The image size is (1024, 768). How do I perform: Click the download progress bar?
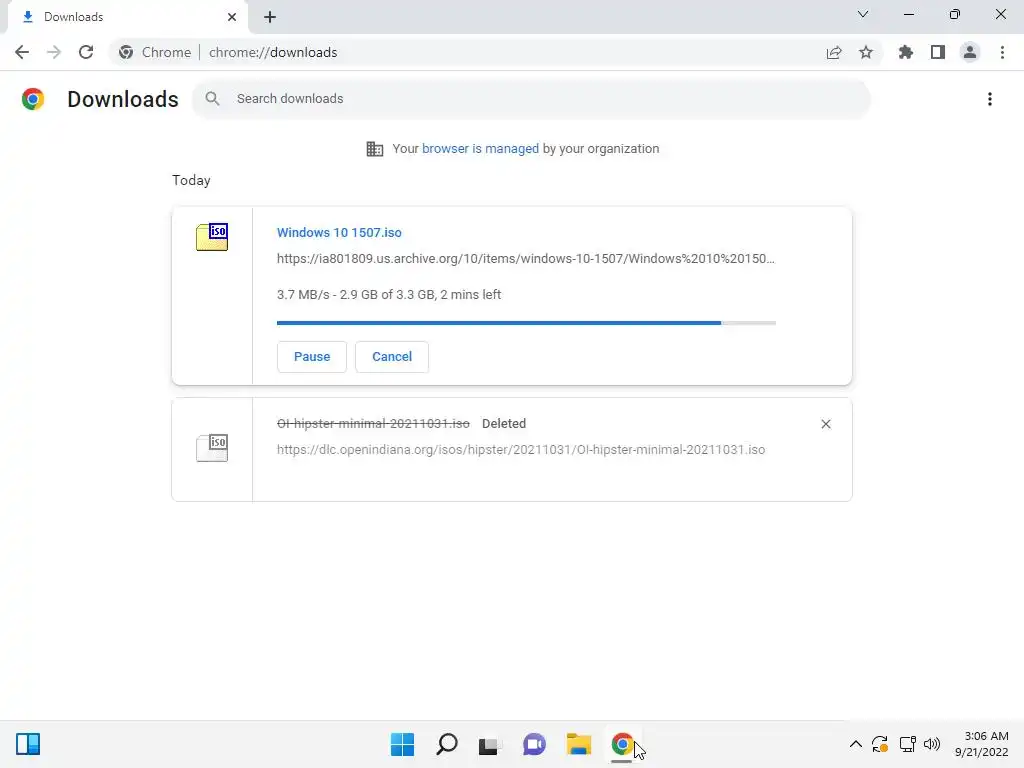(526, 323)
